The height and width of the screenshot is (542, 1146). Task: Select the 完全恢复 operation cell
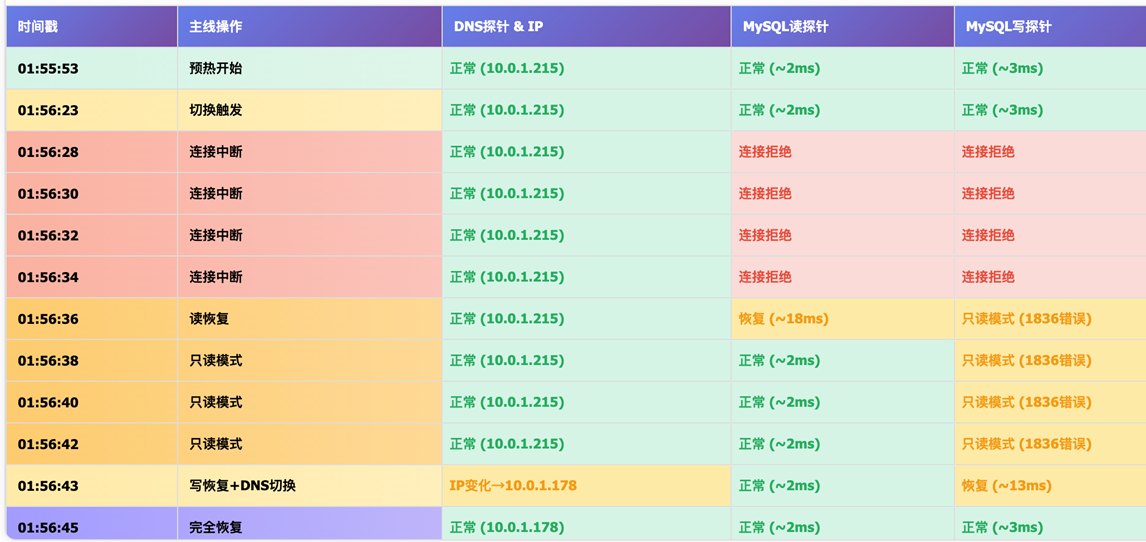[216, 527]
